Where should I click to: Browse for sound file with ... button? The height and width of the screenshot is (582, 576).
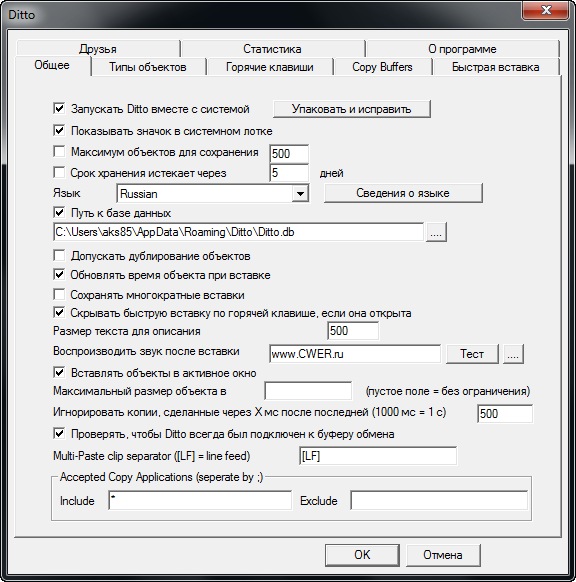(513, 354)
